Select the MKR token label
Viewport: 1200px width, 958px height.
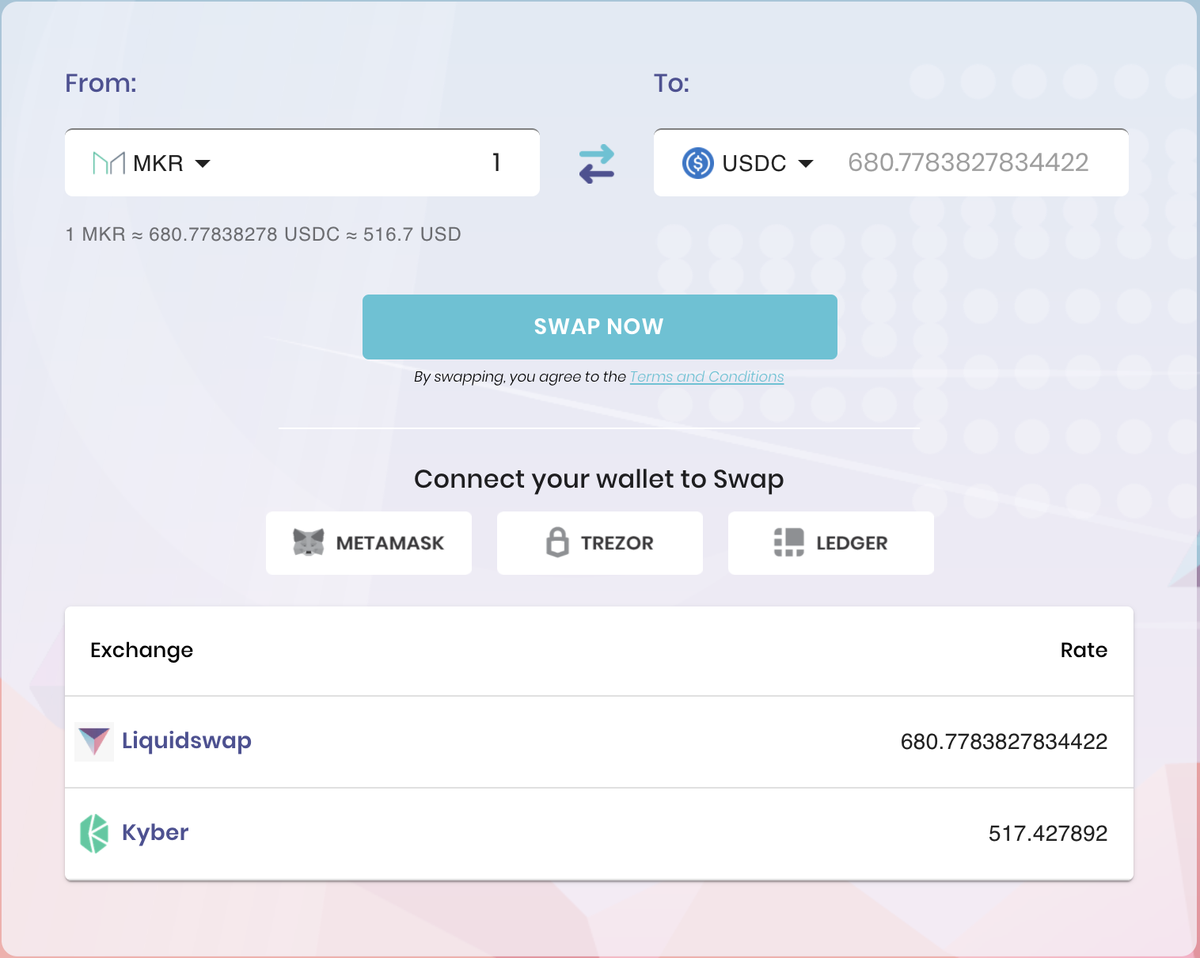coord(158,164)
